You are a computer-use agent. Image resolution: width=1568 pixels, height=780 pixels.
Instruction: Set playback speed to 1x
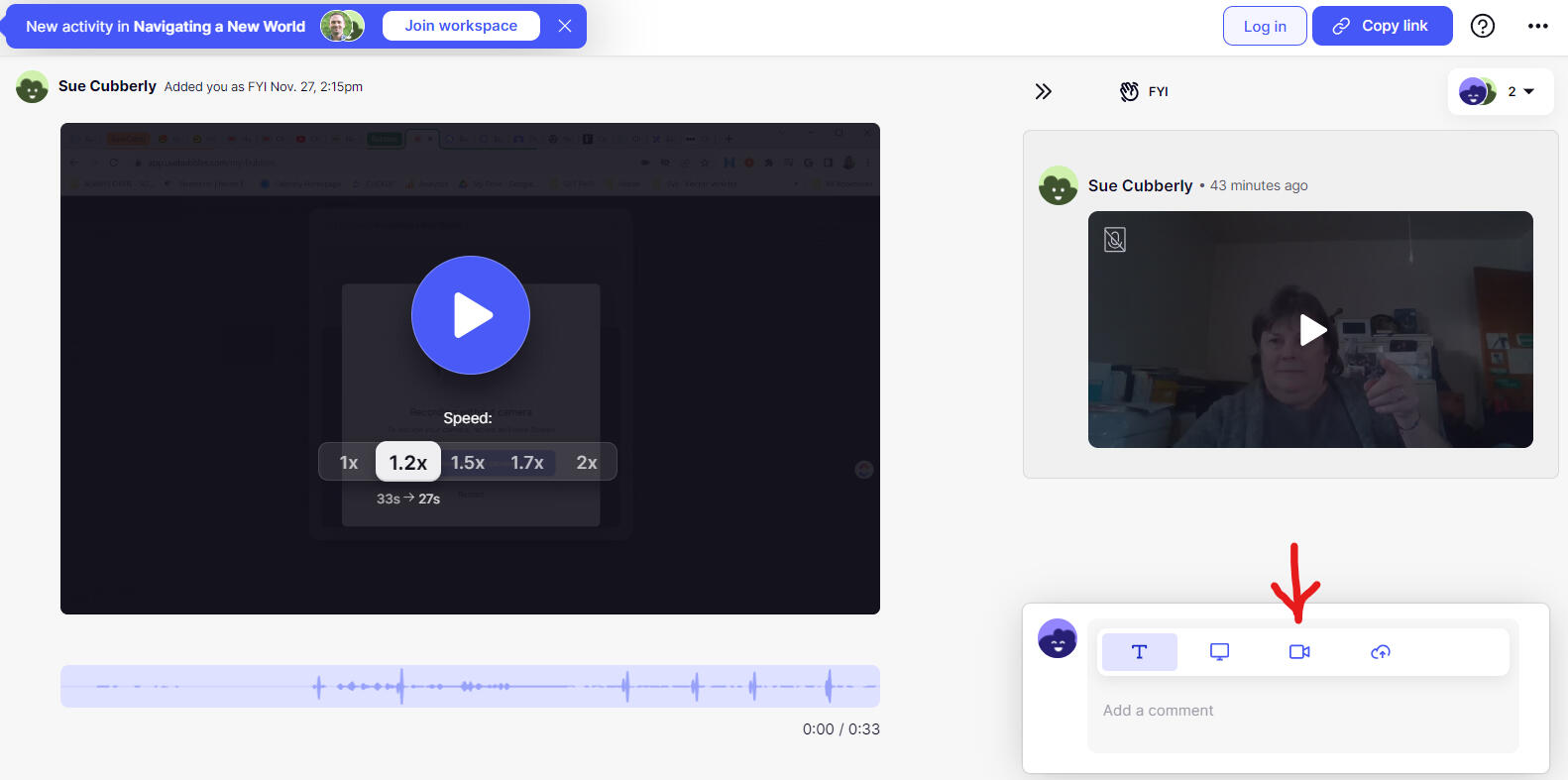click(349, 463)
